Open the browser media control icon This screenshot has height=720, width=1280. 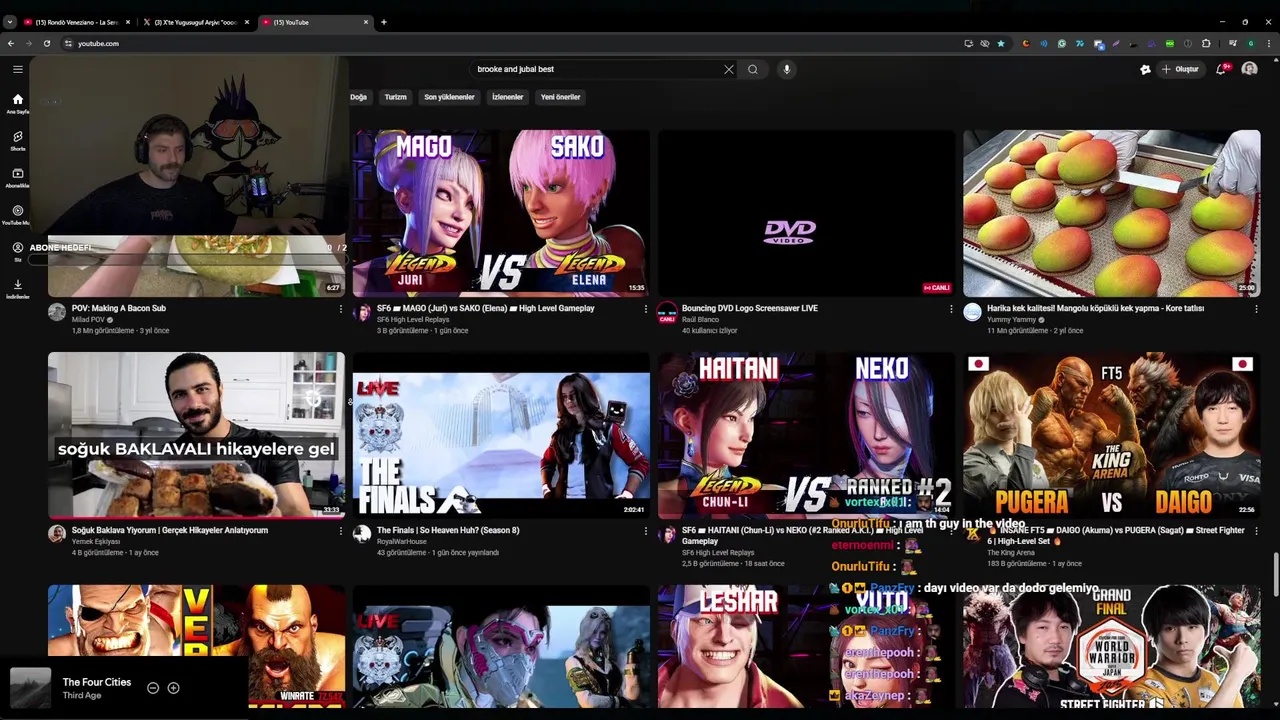click(x=1233, y=43)
